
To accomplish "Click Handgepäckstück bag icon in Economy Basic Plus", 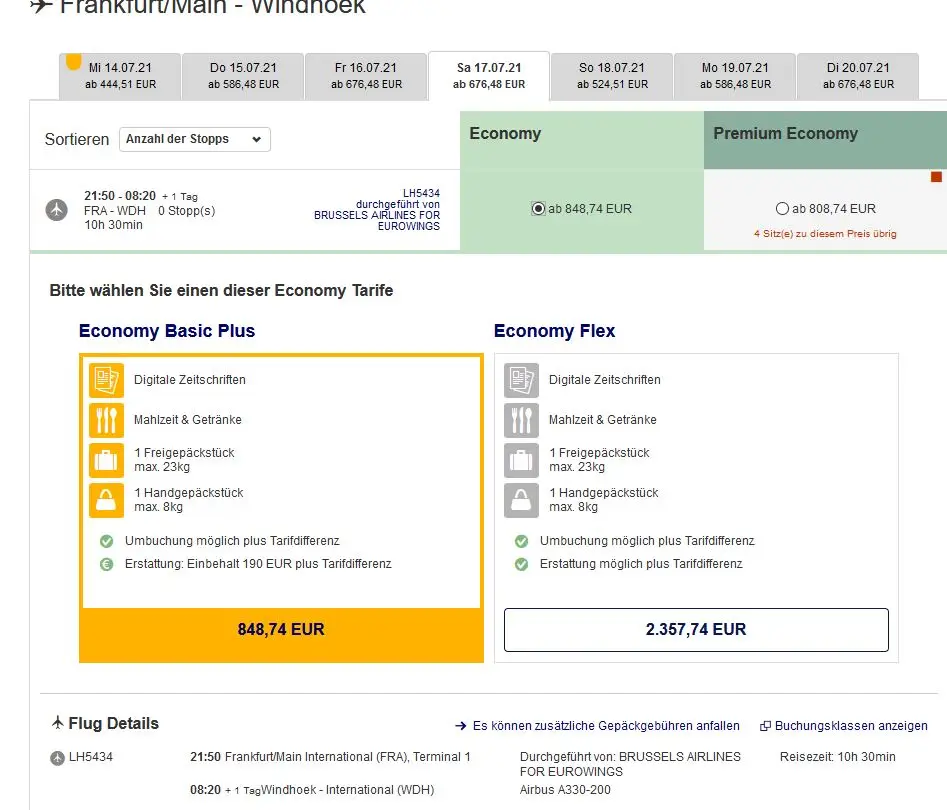I will pyautogui.click(x=106, y=500).
